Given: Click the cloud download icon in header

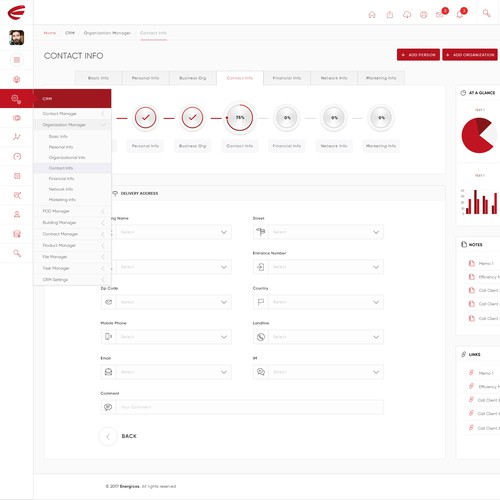Looking at the screenshot, I should [407, 14].
